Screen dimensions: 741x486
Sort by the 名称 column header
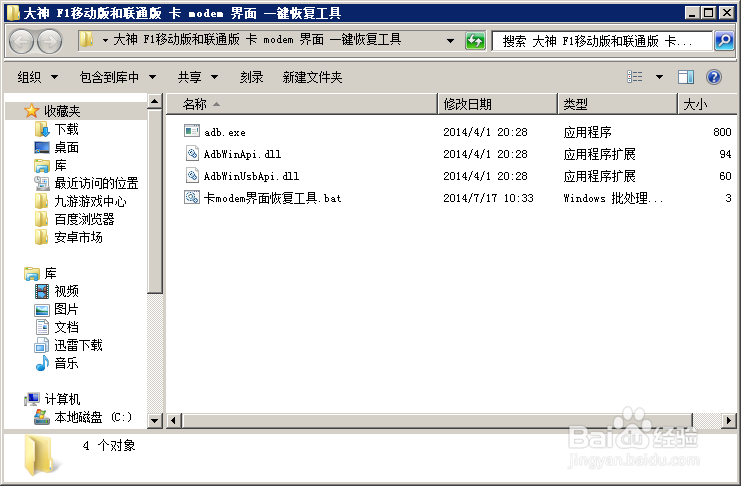click(302, 104)
